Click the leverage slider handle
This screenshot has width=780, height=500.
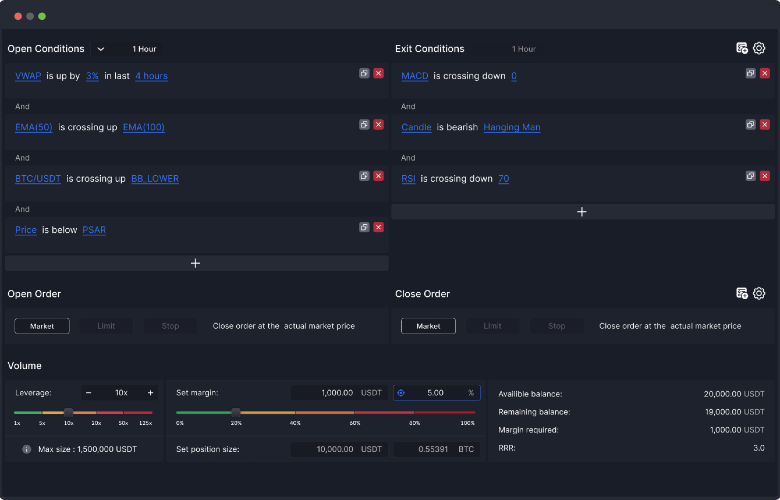click(69, 412)
